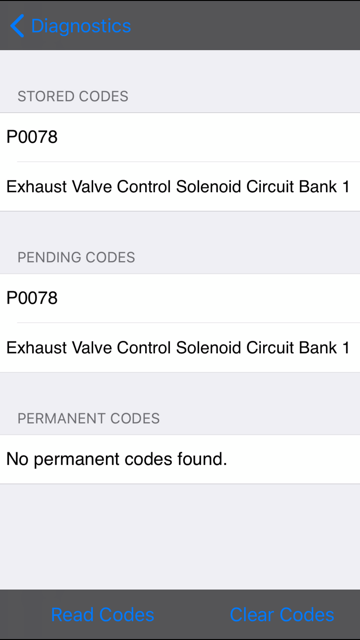Click the word 'Exhaust' in the pending code description

pos(37,347)
